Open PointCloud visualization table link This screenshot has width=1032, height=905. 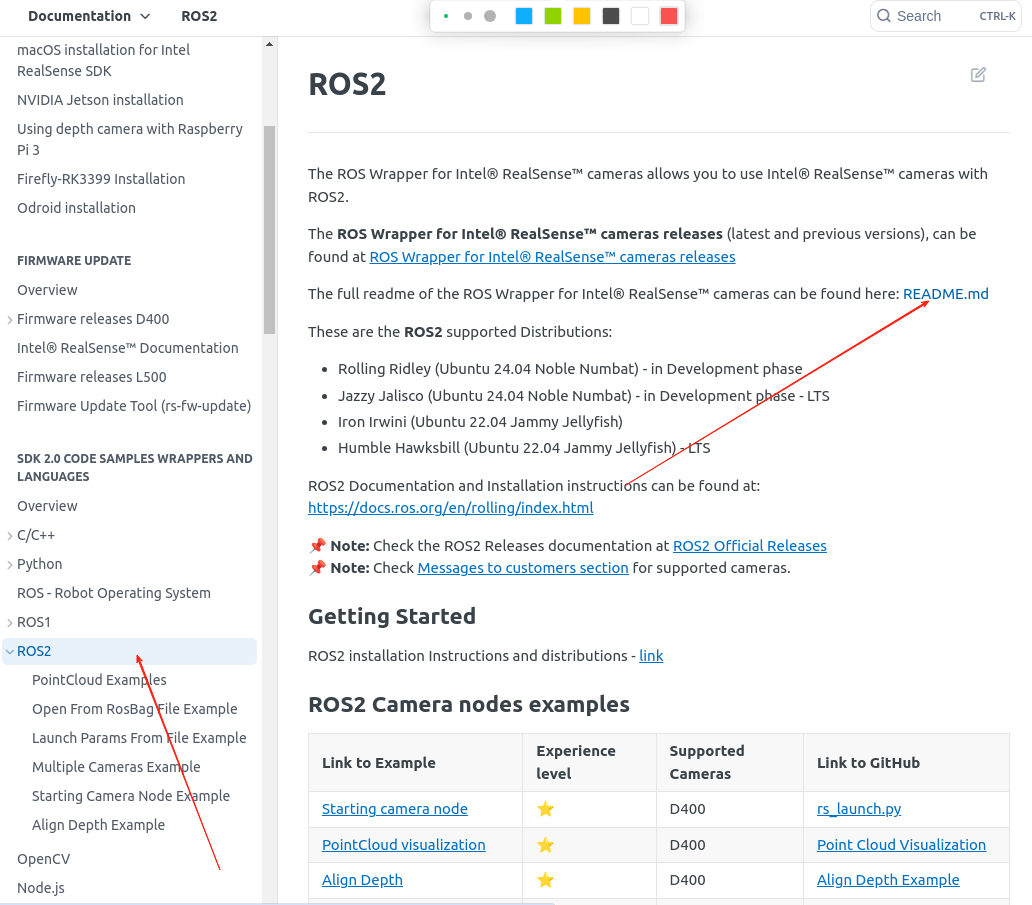(x=403, y=845)
